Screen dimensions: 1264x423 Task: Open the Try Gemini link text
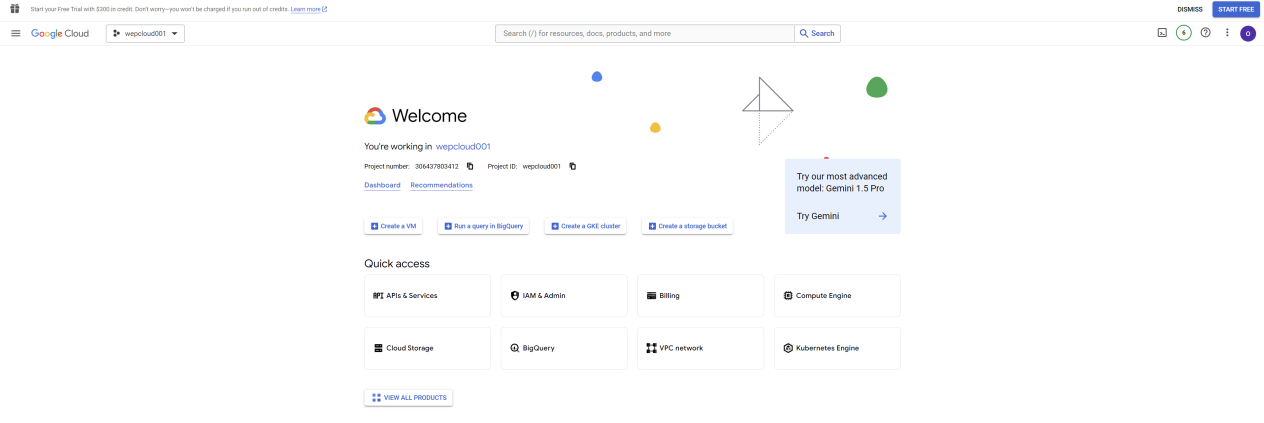click(x=818, y=216)
